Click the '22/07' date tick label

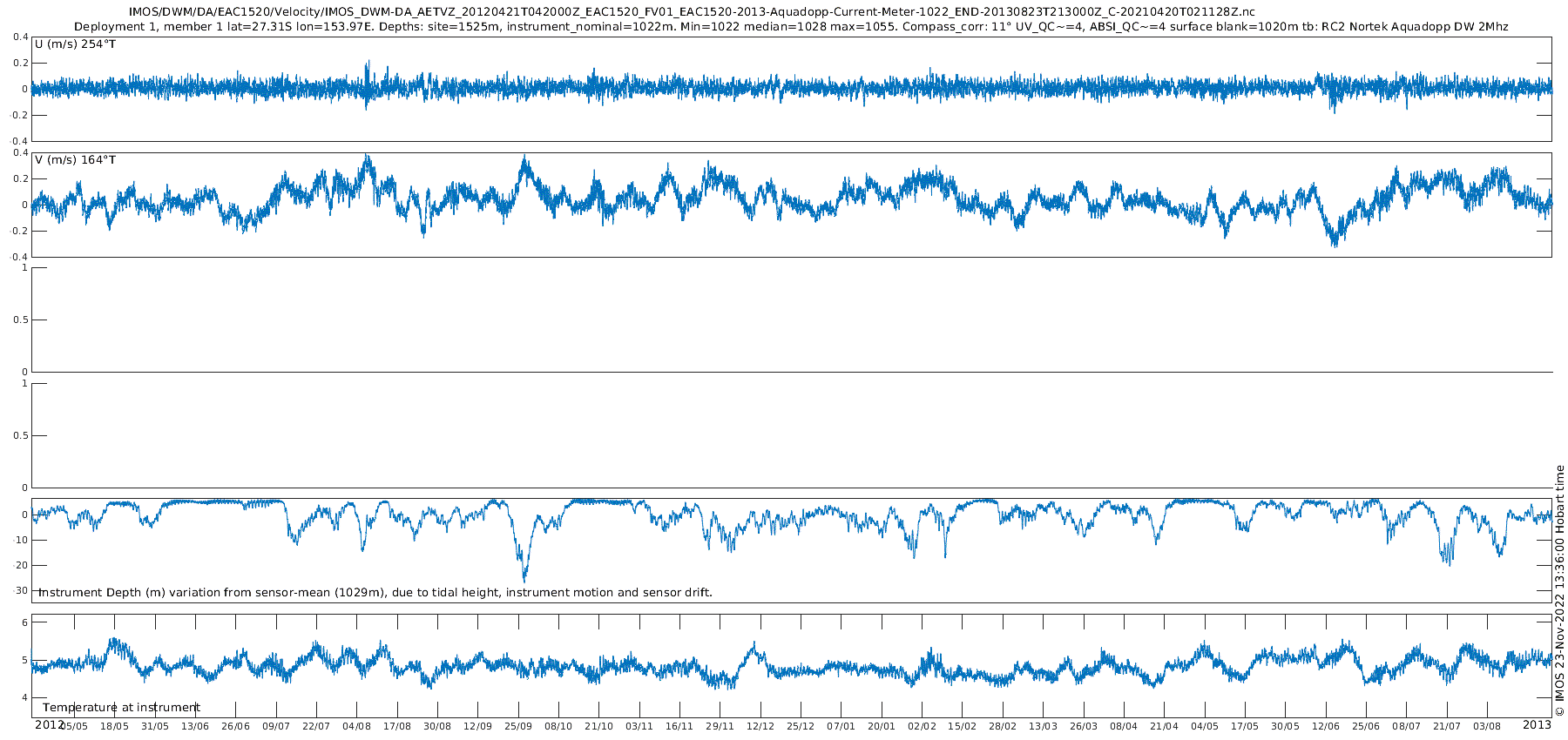click(x=316, y=726)
